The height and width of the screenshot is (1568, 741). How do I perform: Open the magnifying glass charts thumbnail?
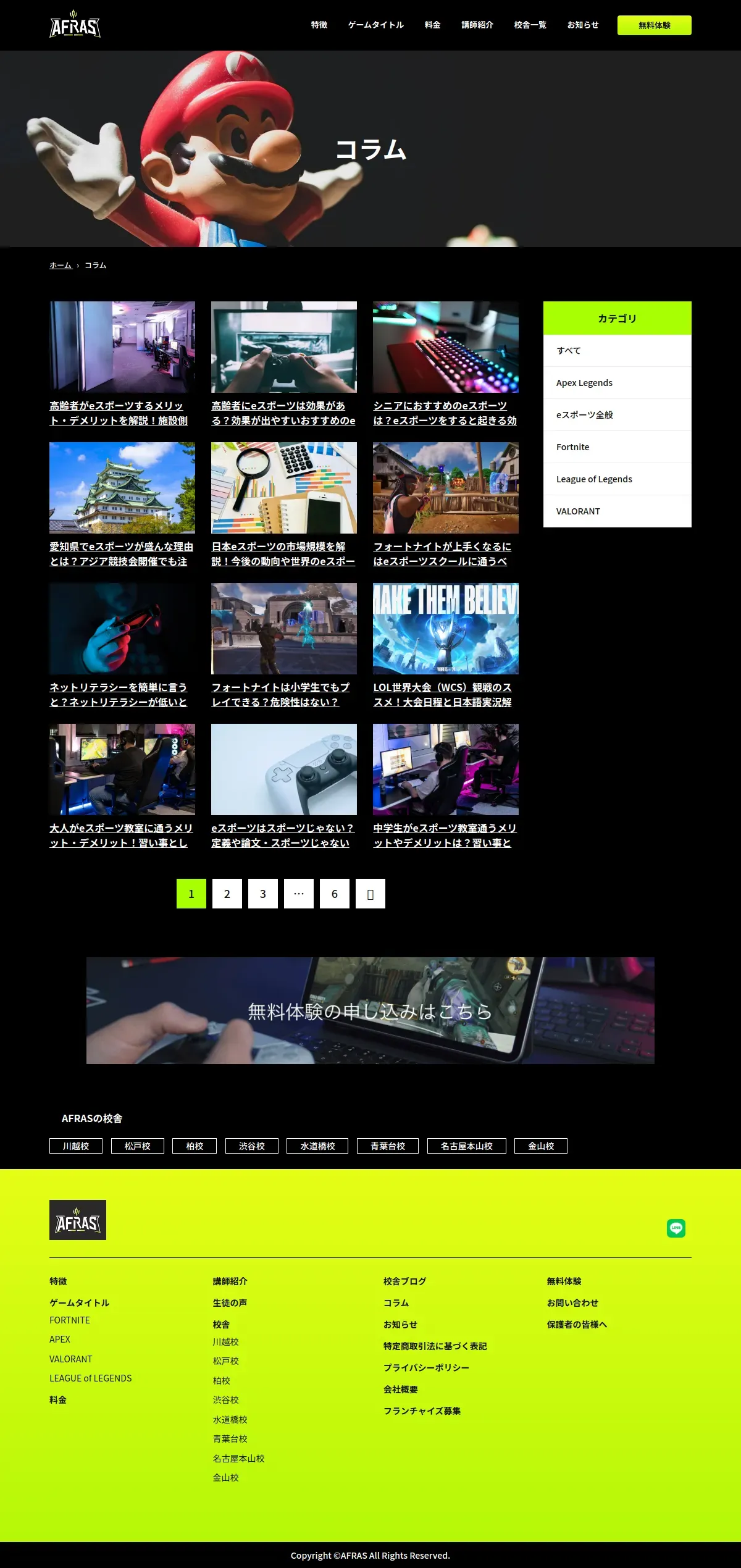pos(284,488)
